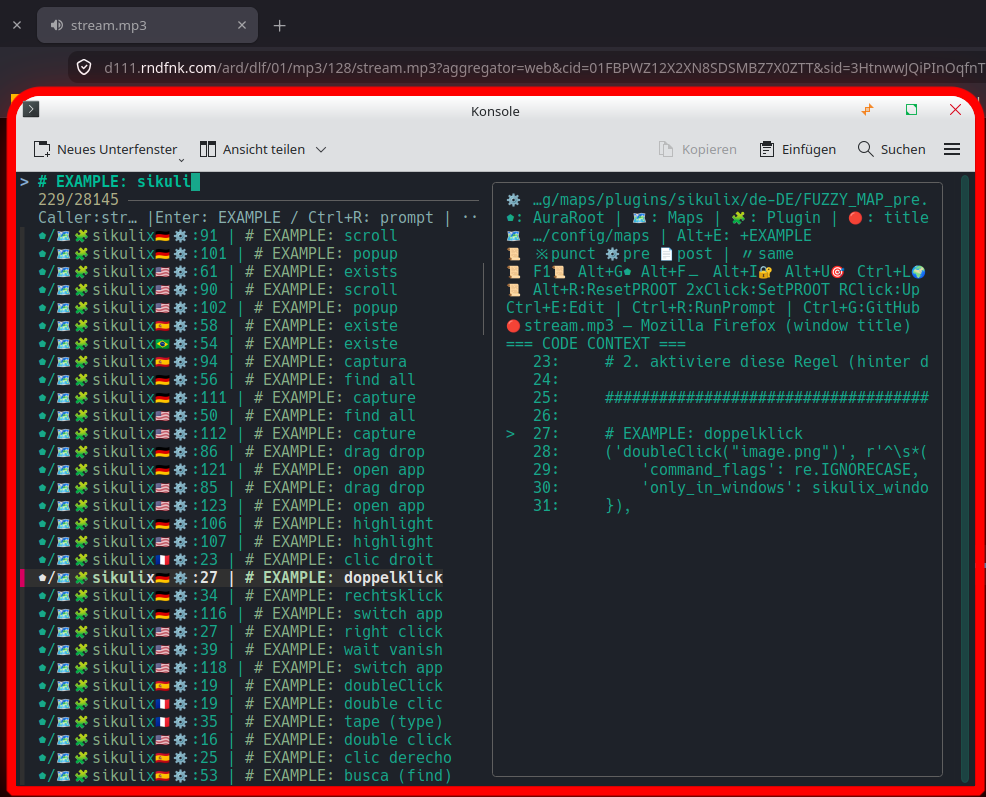Screen dimensions: 986x797
Task: Click the gear icon before FUZZY_MAP_pre path
Action: click(x=514, y=200)
